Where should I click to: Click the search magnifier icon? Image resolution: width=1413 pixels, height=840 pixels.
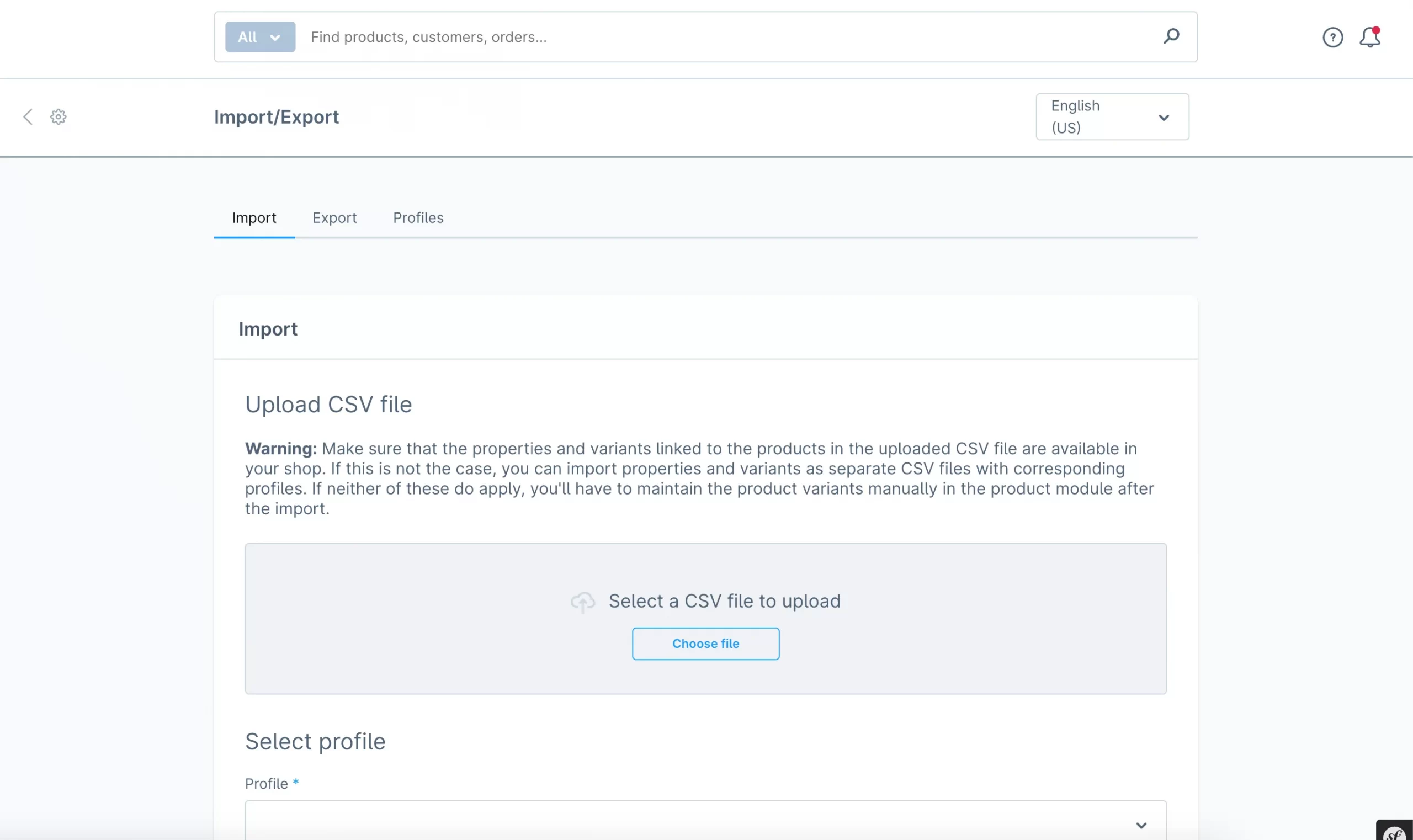coord(1171,37)
